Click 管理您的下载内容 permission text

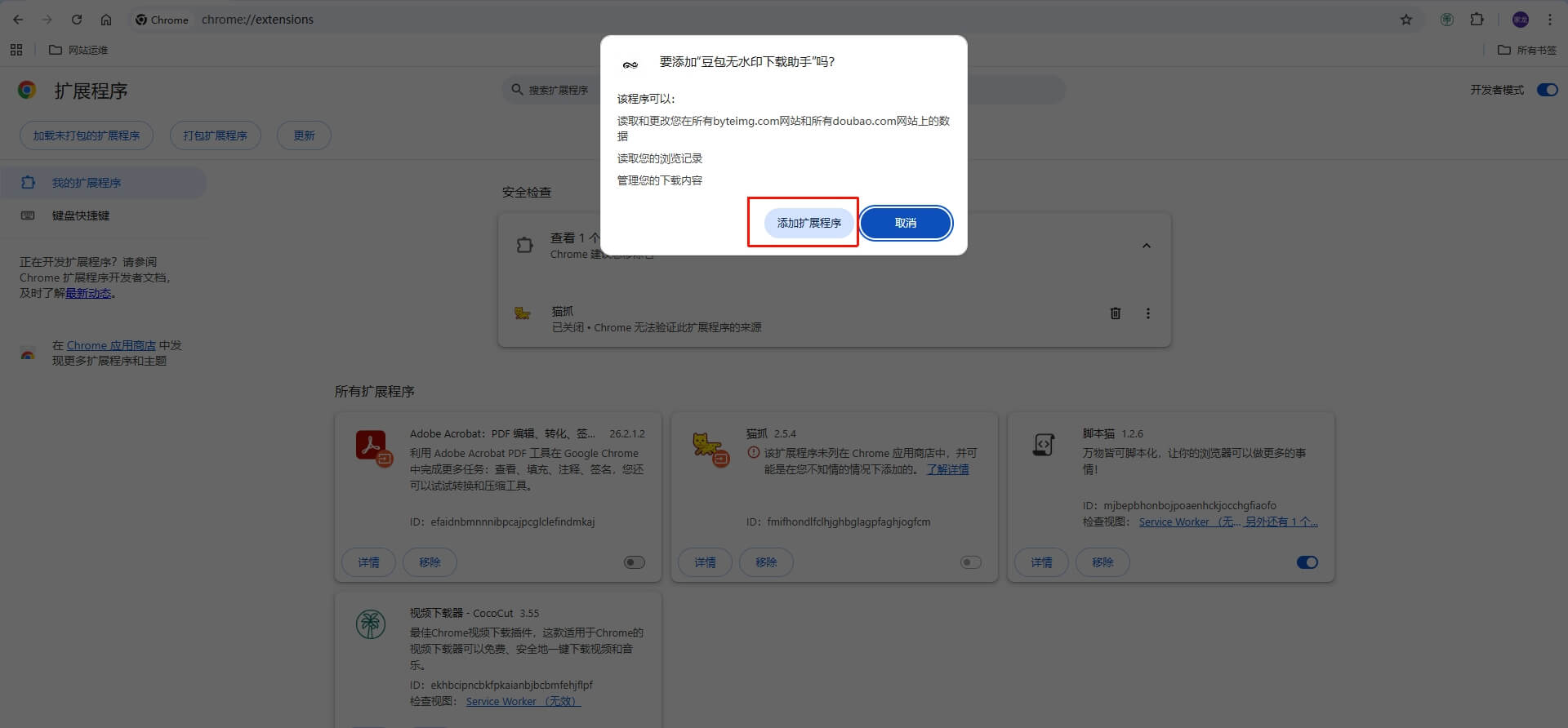tap(660, 180)
